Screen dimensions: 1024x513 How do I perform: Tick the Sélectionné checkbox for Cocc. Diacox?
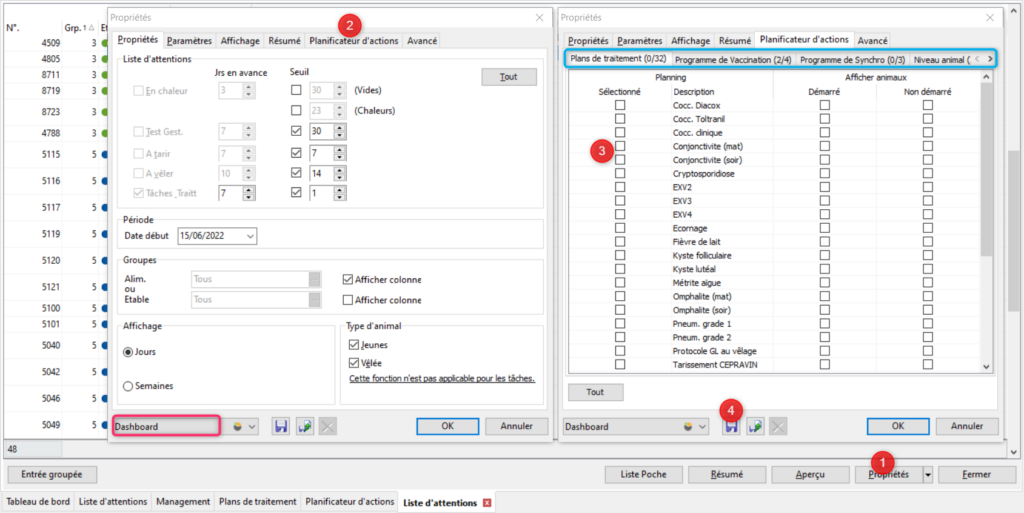[620, 105]
